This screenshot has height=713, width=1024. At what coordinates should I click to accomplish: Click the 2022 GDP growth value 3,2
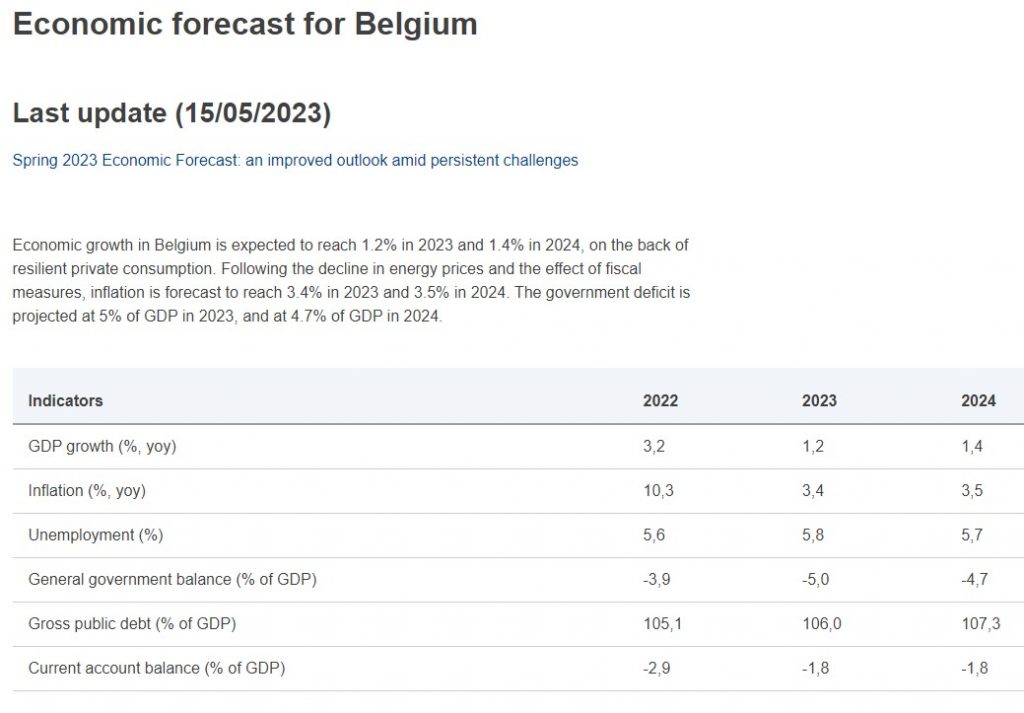pos(654,446)
